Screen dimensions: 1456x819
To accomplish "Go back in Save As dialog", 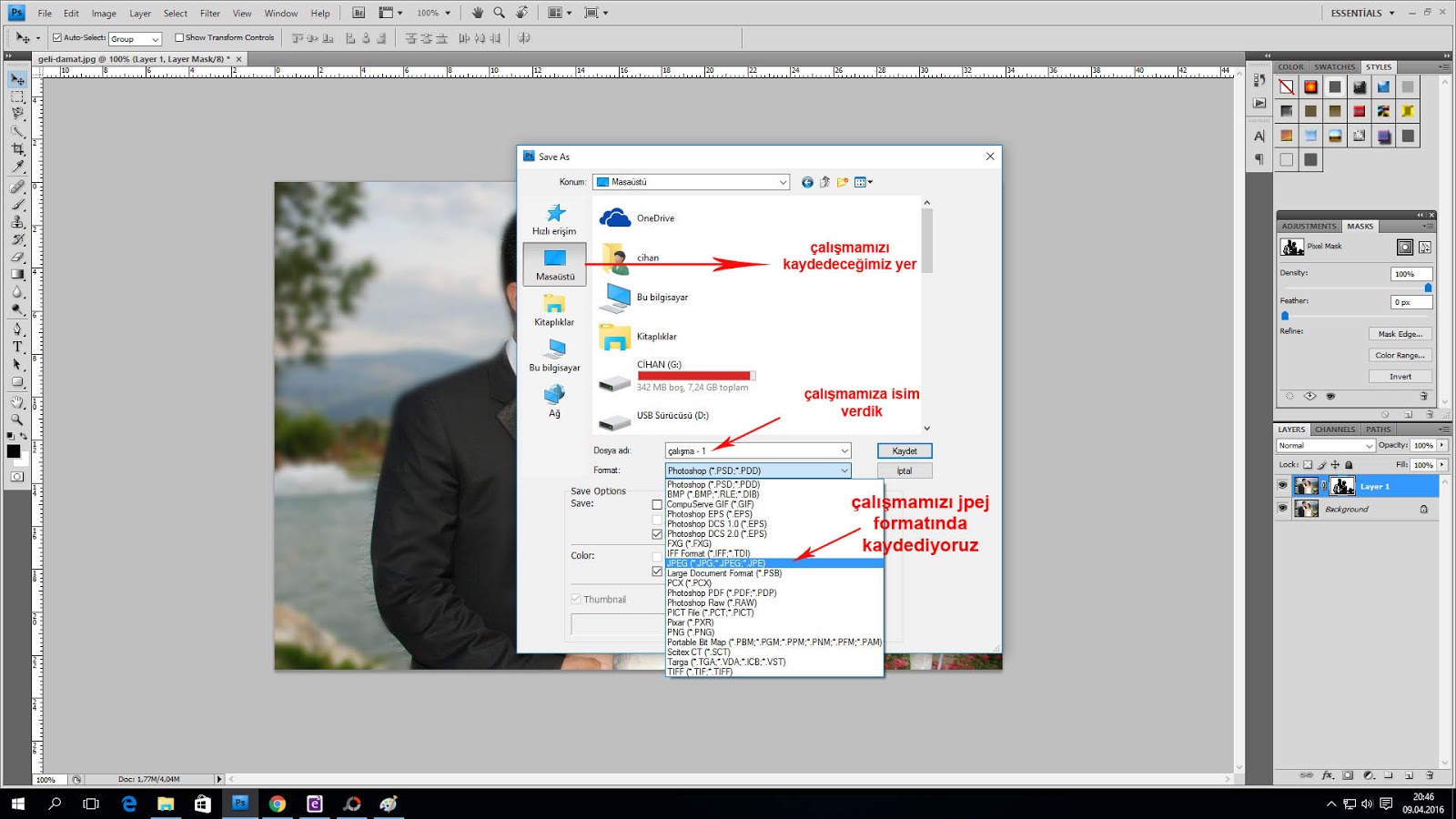I will 807,182.
